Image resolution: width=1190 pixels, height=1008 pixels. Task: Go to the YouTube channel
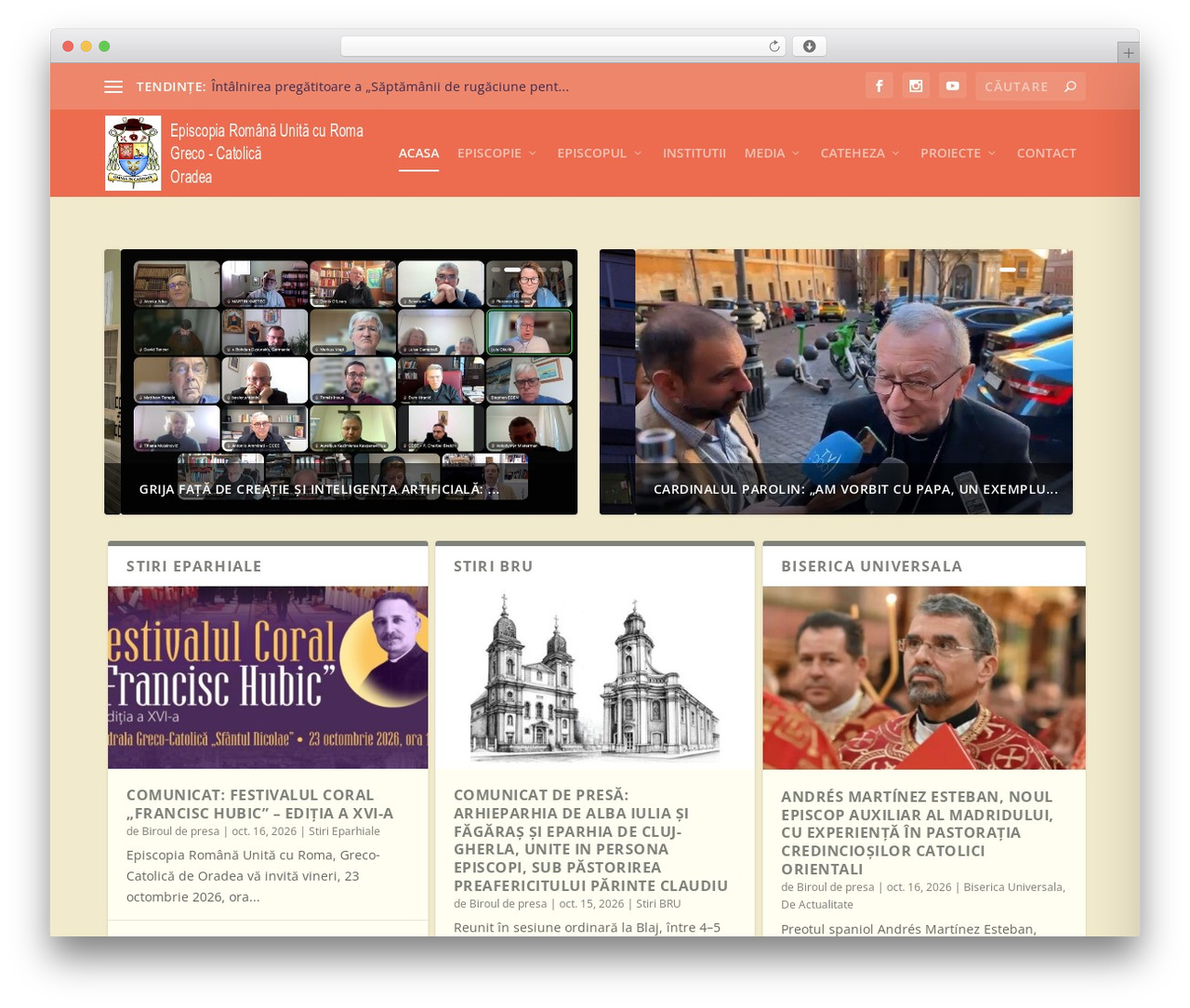[x=953, y=86]
